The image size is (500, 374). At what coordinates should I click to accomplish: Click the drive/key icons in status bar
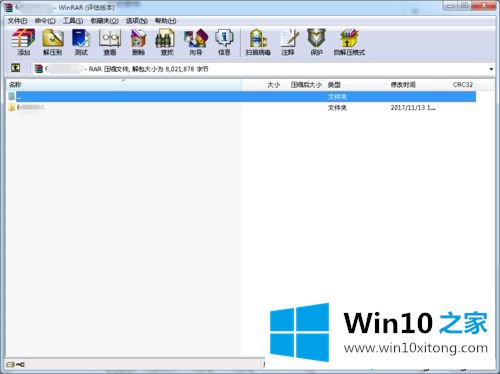pos(16,364)
